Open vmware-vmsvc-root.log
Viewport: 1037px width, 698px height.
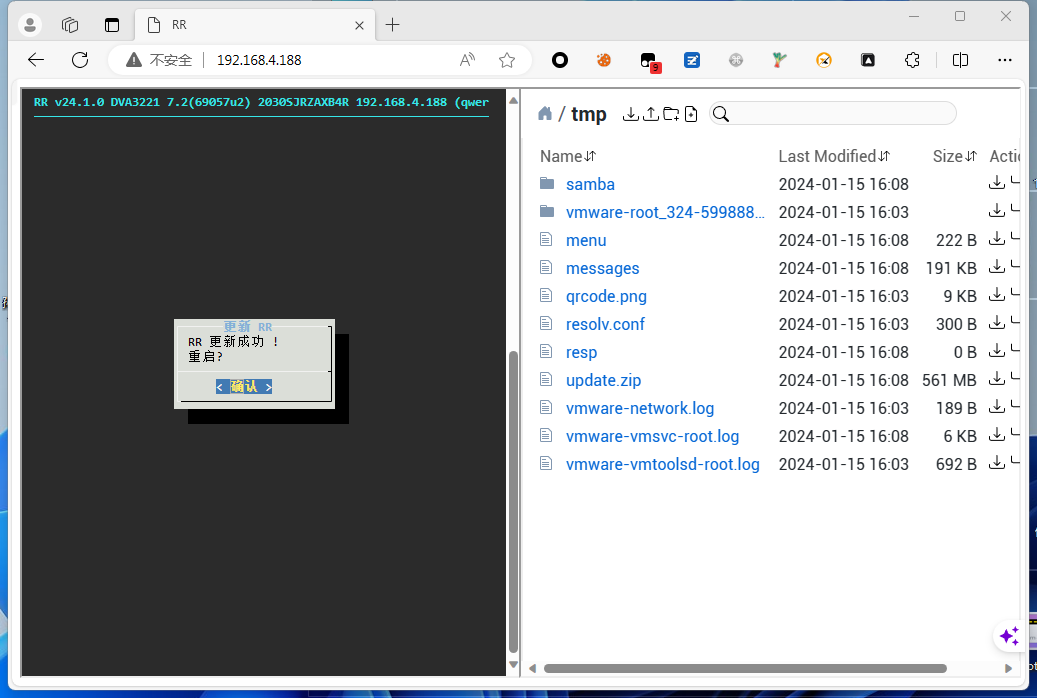tap(652, 436)
